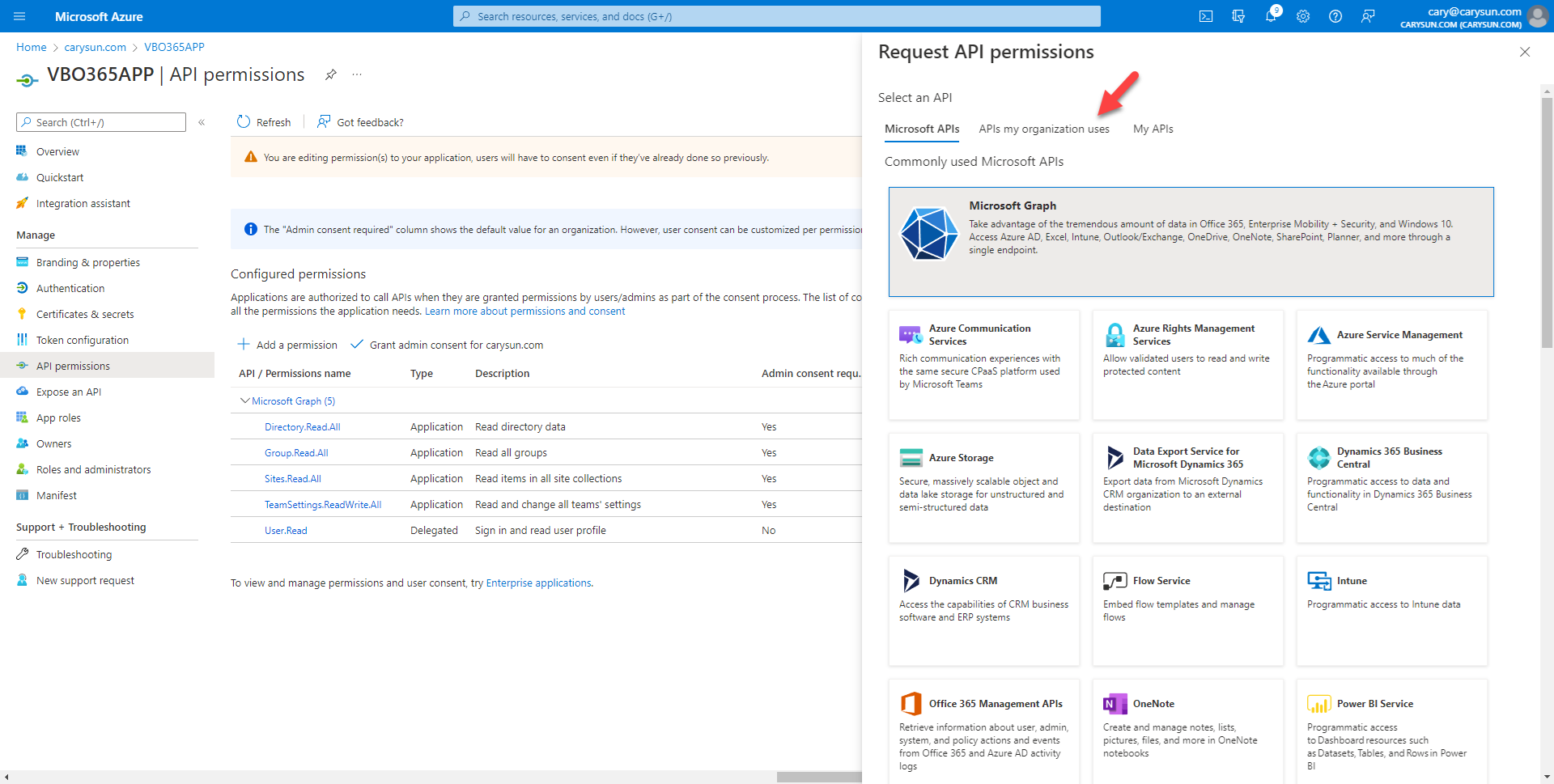This screenshot has height=784, width=1554.
Task: Select the Microsoft Graph API card
Action: (x=1191, y=242)
